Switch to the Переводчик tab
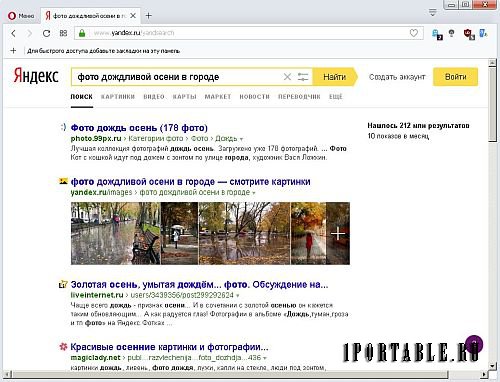 (x=299, y=97)
